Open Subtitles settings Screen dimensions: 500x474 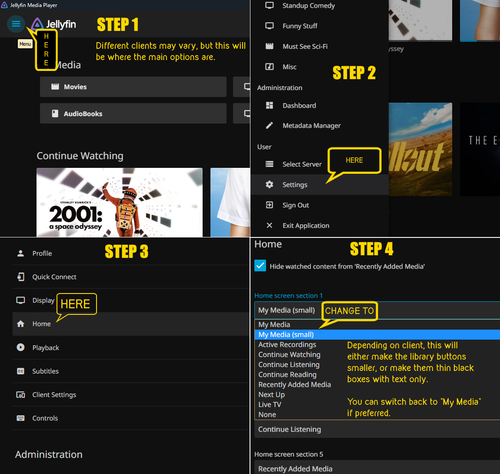point(130,371)
